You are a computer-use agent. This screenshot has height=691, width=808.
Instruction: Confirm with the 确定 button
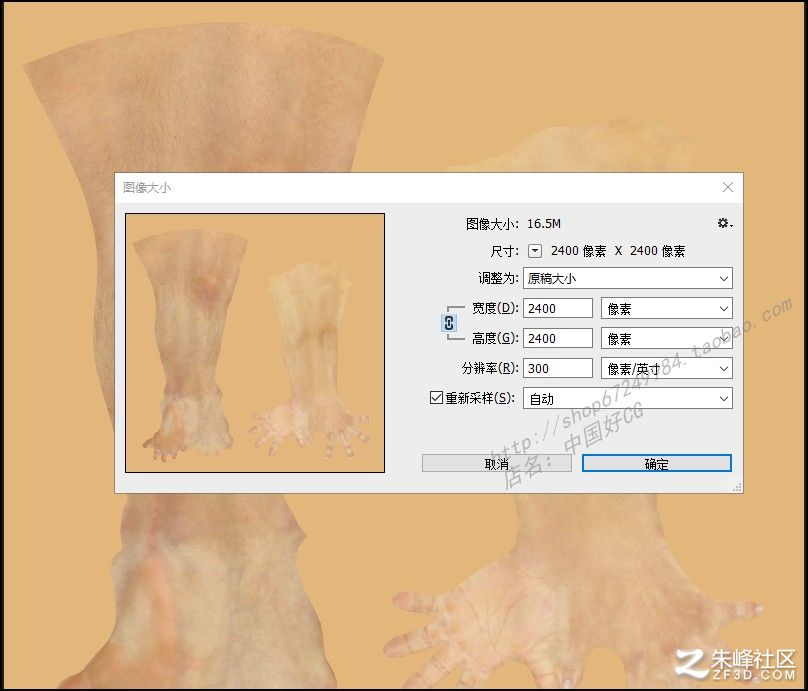tap(656, 463)
